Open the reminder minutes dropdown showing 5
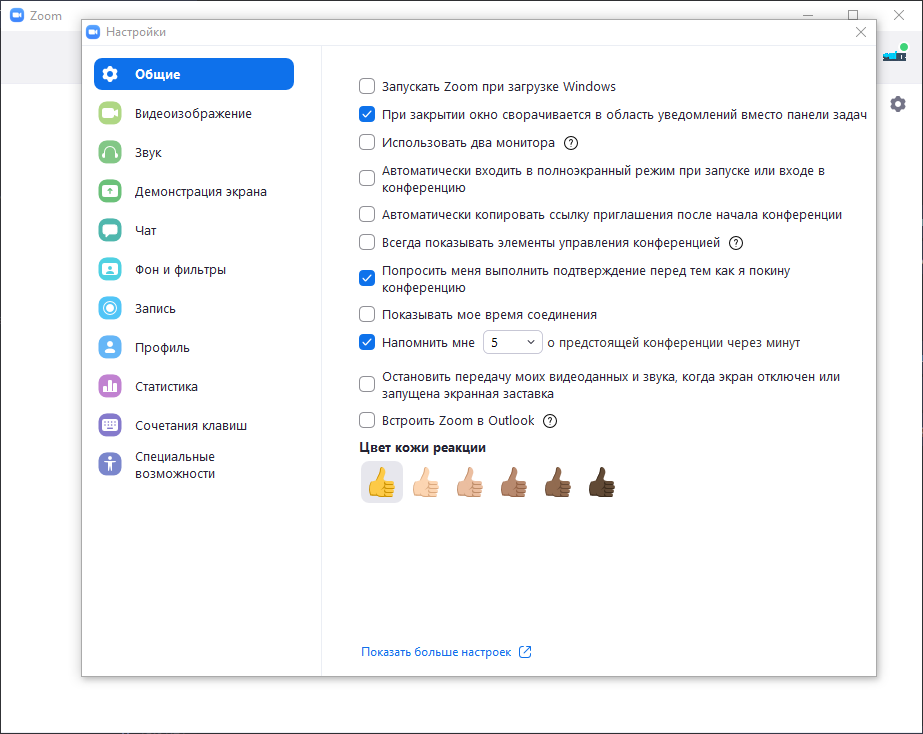The height and width of the screenshot is (734, 923). tap(513, 342)
